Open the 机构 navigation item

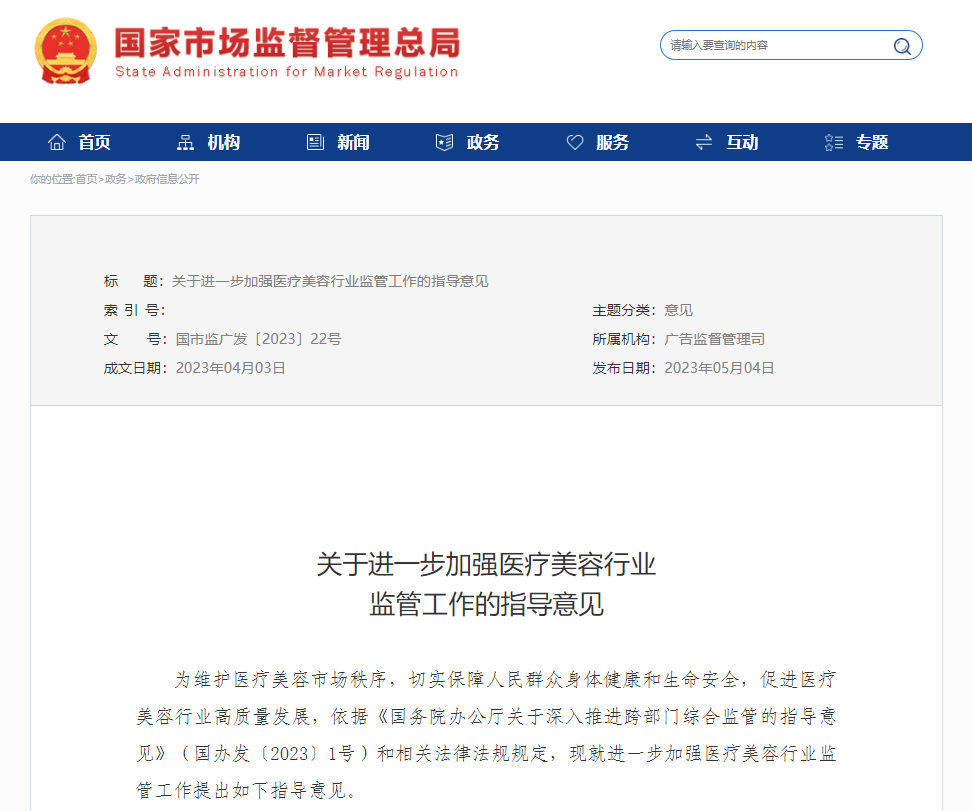tap(223, 143)
